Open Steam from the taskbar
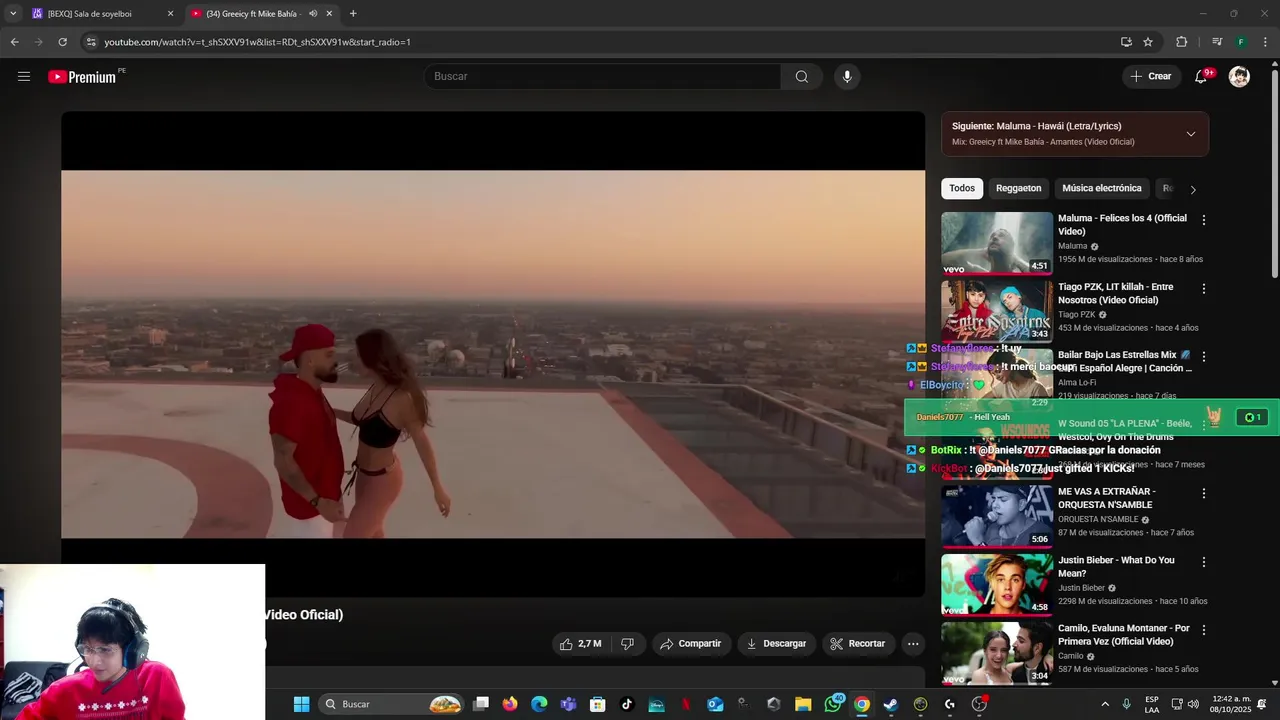Screen dimensions: 1280x720 tap(891, 704)
